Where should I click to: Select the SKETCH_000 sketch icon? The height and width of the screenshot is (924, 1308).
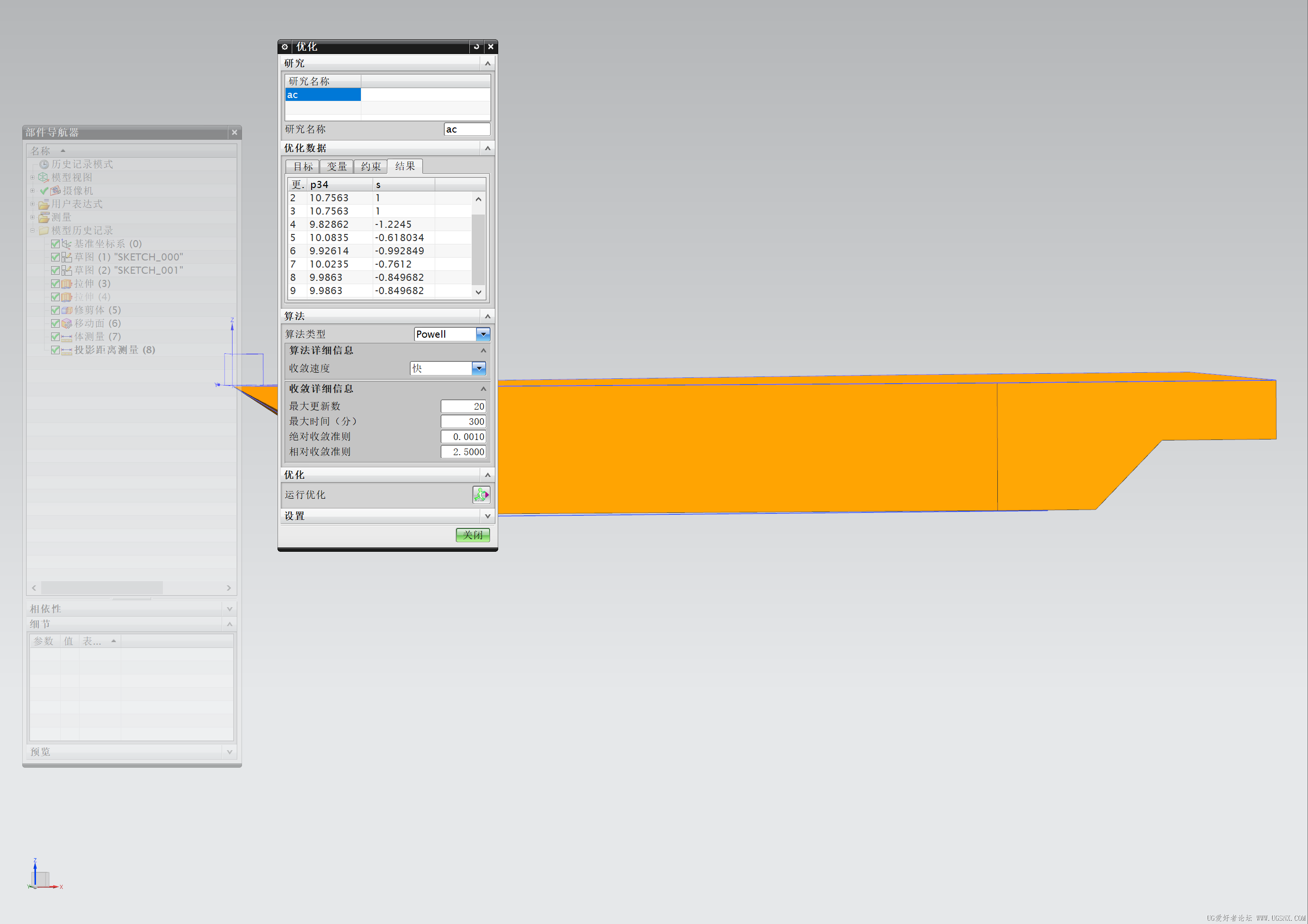(x=67, y=257)
